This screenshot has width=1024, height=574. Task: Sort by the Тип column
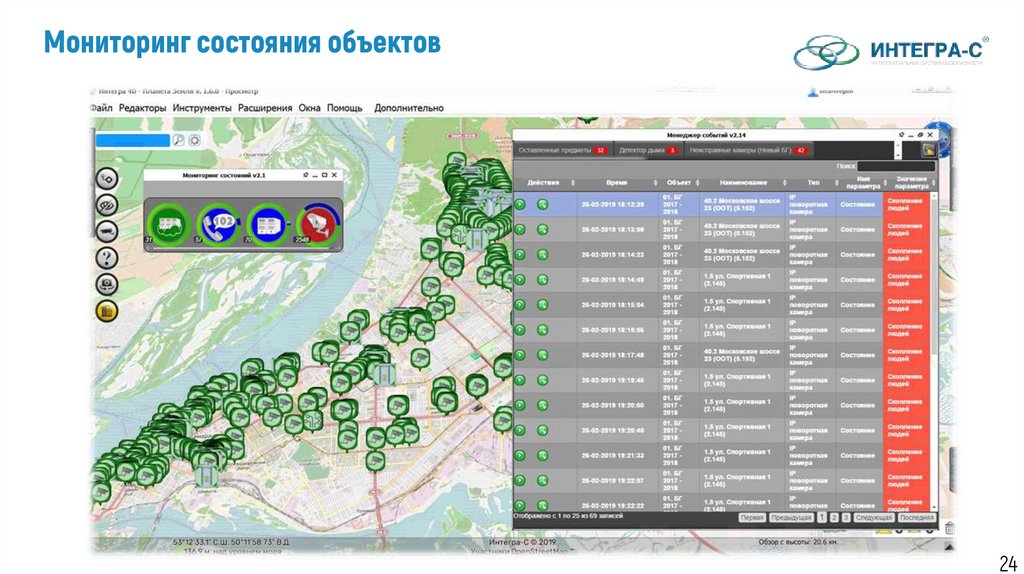[813, 183]
